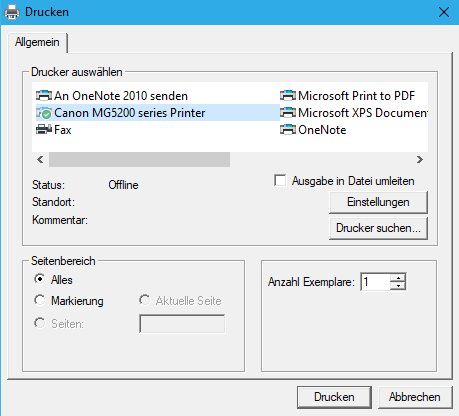
Task: Choose the Markierung radio option
Action: (x=40, y=300)
